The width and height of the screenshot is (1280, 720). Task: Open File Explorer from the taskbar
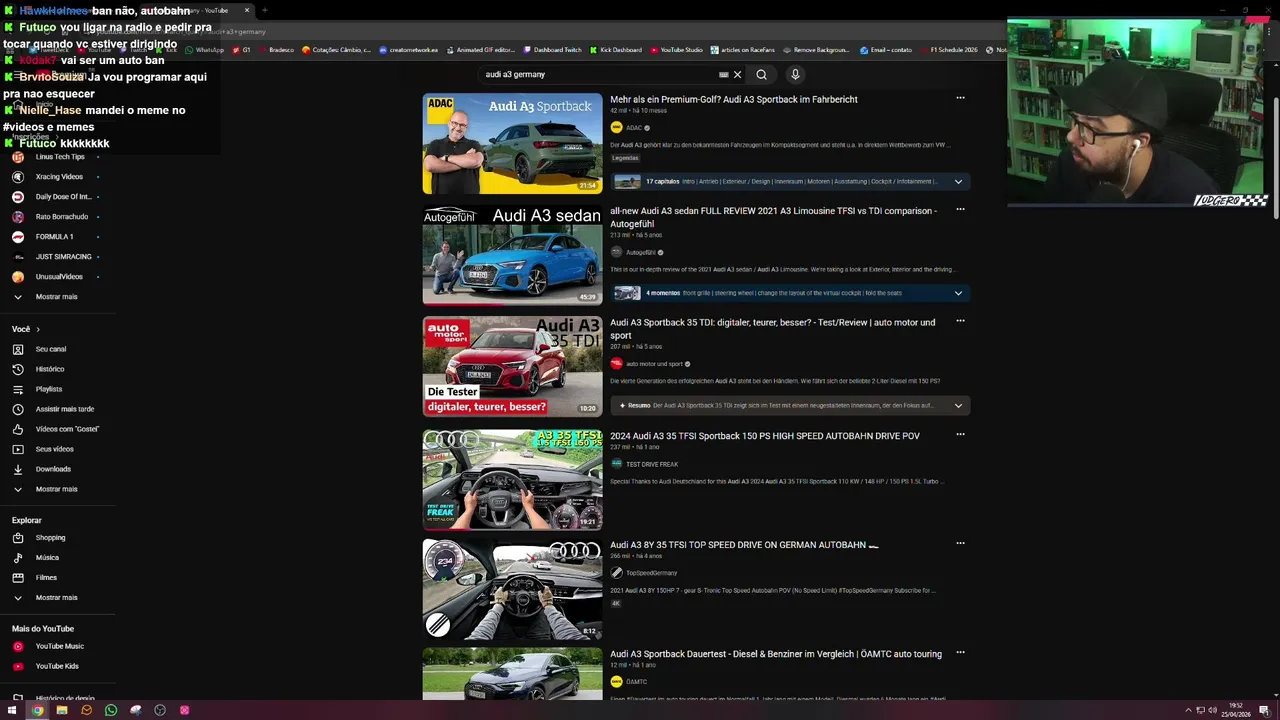(62, 710)
